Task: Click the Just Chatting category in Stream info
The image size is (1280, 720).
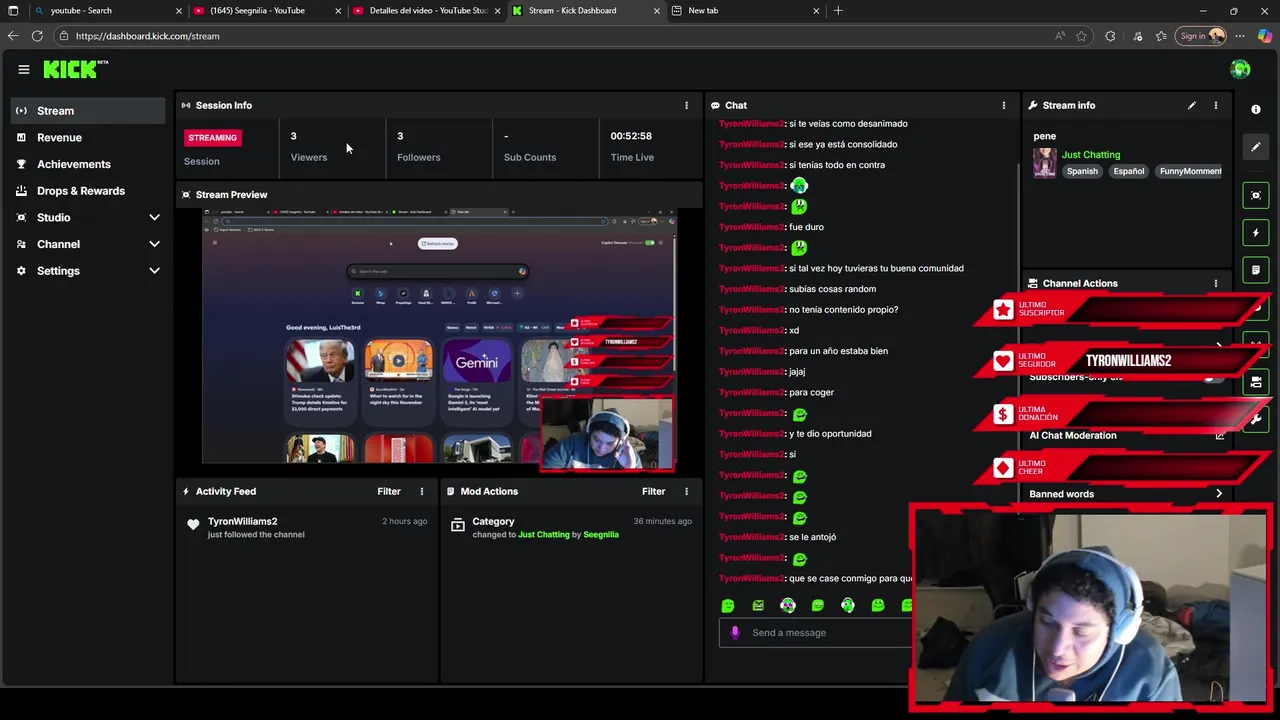Action: click(x=1091, y=155)
